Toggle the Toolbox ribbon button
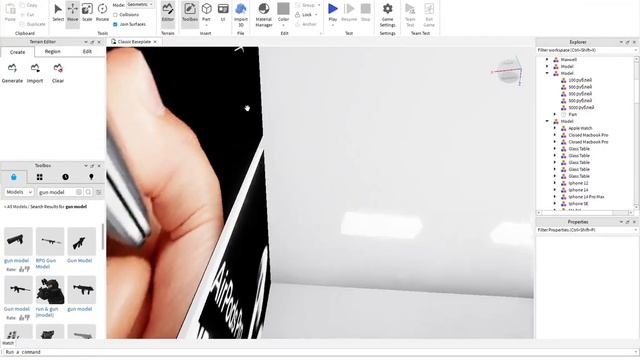 (190, 13)
